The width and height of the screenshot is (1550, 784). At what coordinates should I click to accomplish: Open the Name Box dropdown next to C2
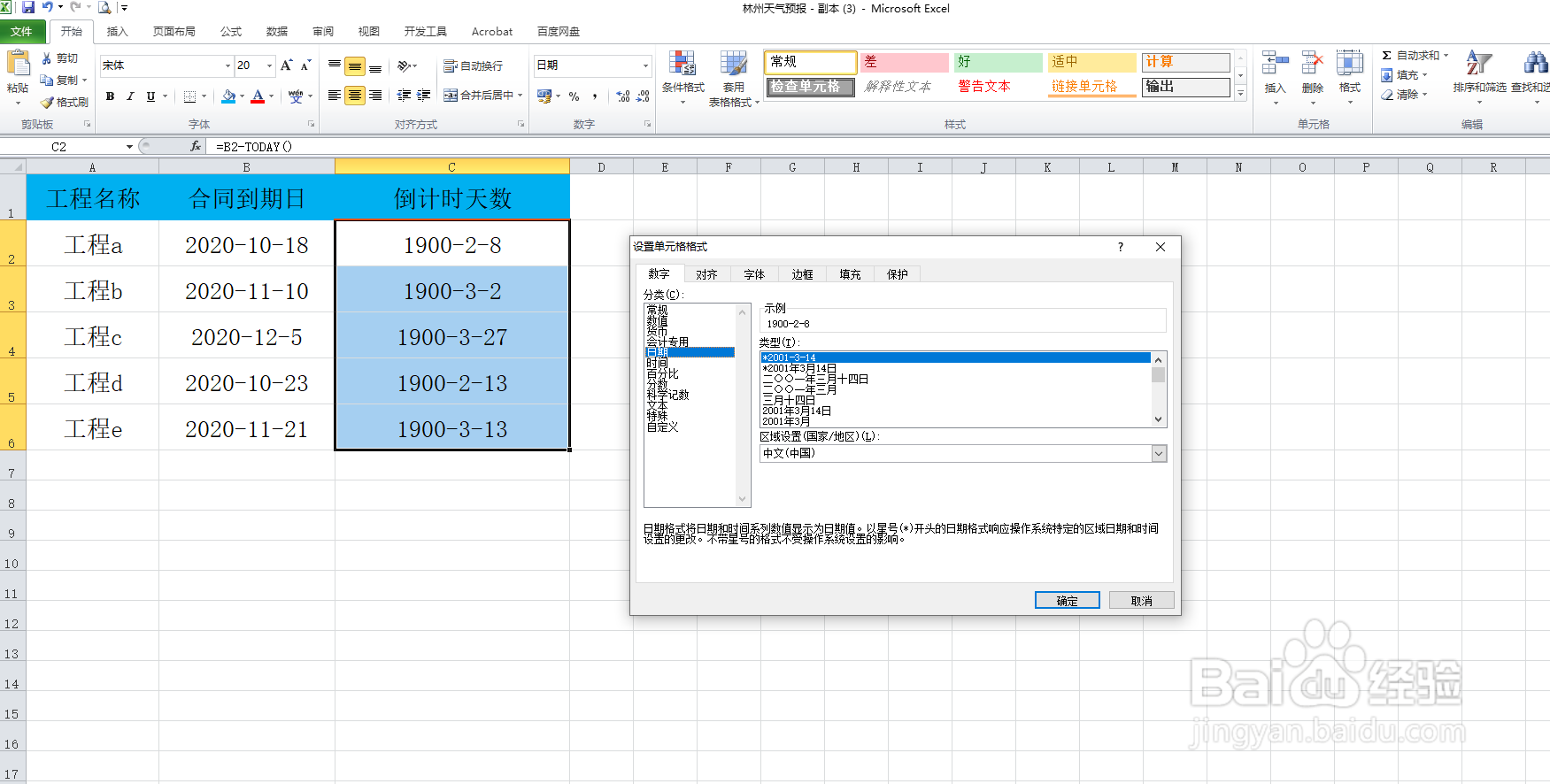[129, 147]
